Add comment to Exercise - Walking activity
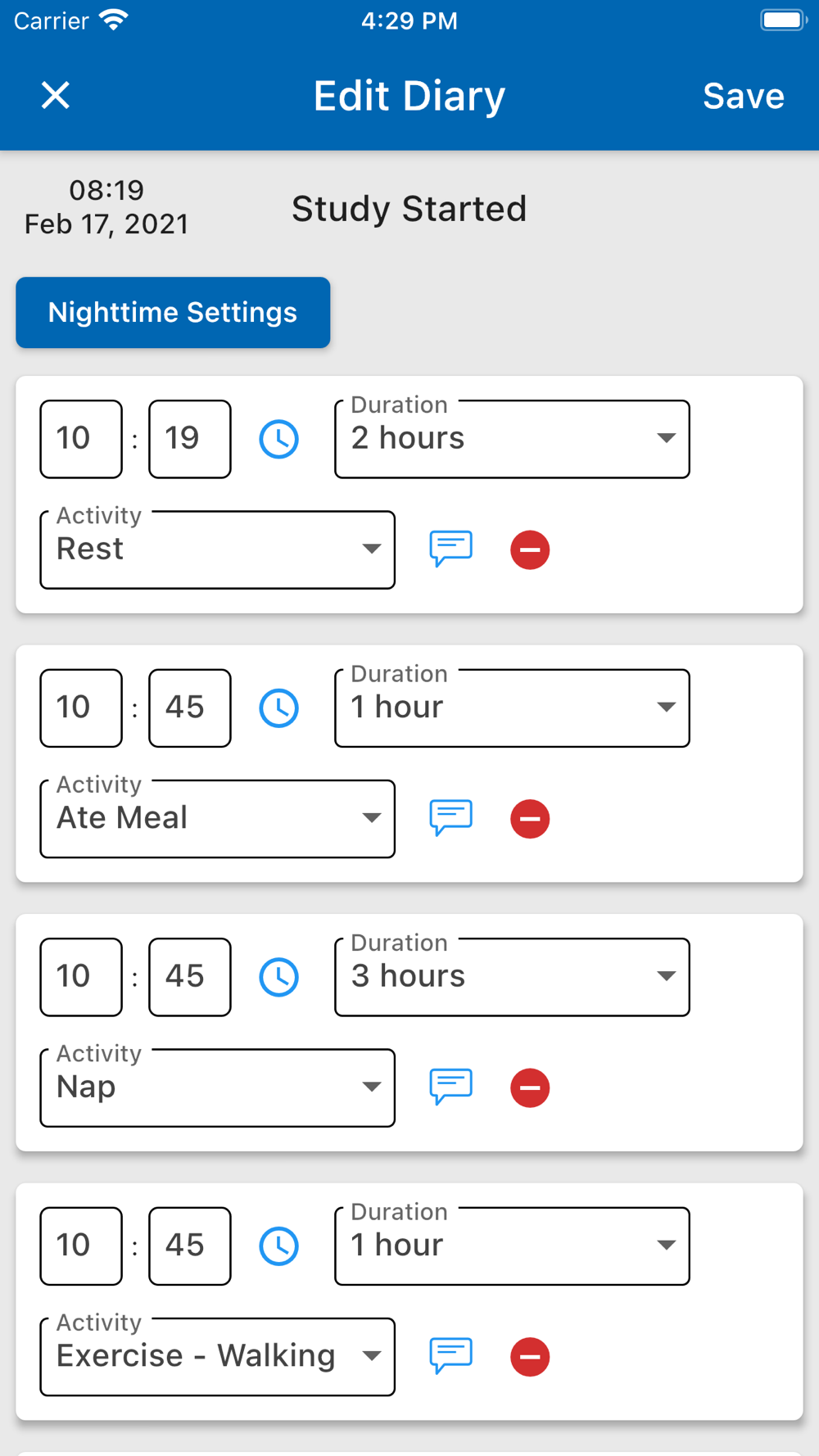The image size is (819, 1456). [x=450, y=1355]
